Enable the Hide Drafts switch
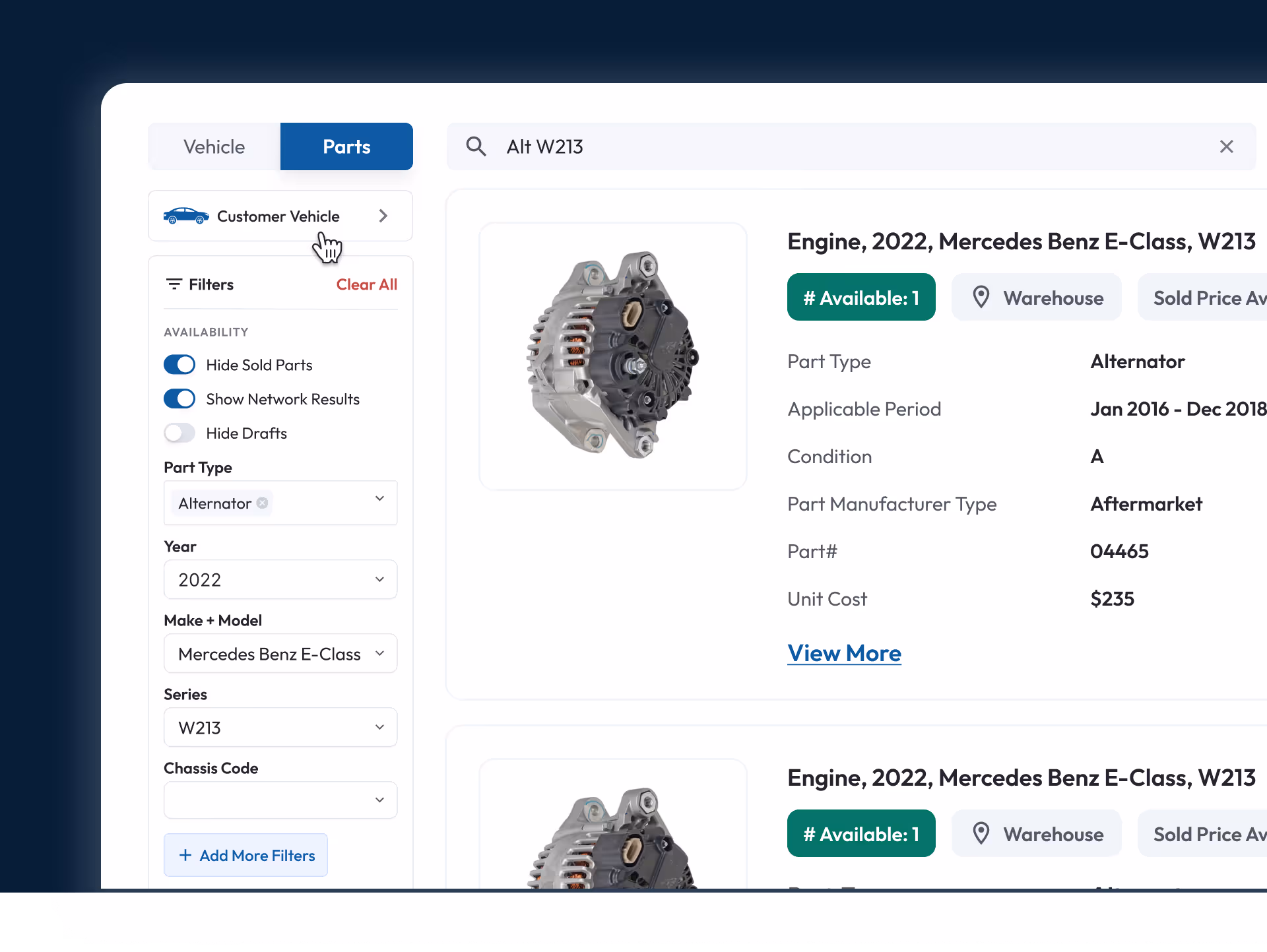 [x=179, y=433]
